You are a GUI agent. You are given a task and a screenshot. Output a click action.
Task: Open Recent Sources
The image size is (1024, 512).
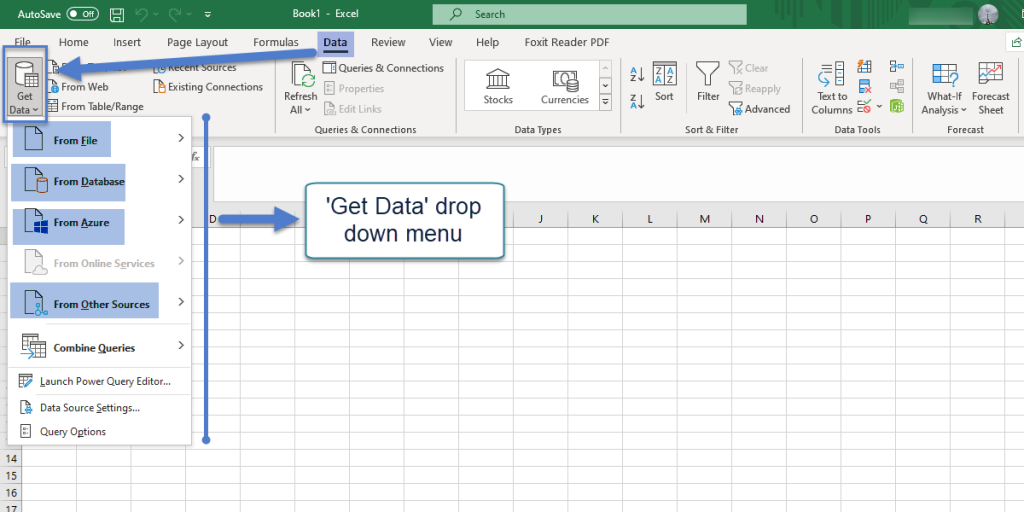pos(195,67)
